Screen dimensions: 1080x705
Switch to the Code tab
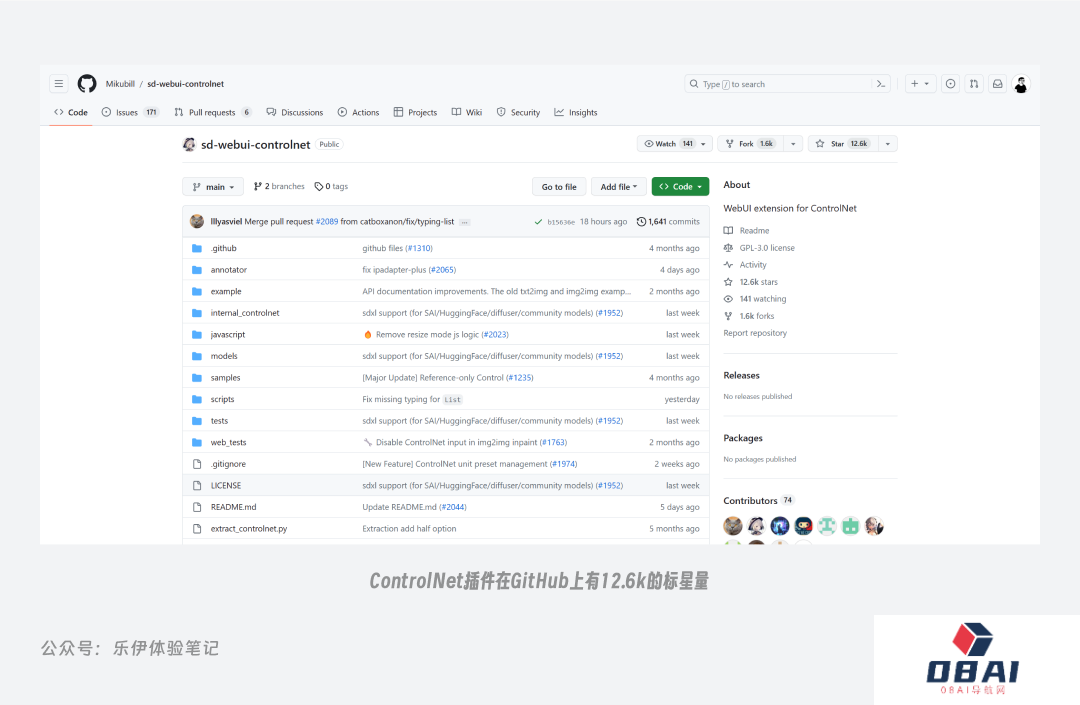[71, 112]
